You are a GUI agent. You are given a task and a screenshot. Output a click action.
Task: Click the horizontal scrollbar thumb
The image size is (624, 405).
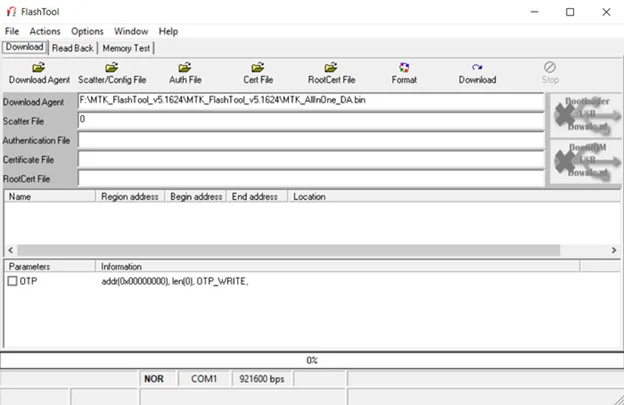click(x=289, y=250)
